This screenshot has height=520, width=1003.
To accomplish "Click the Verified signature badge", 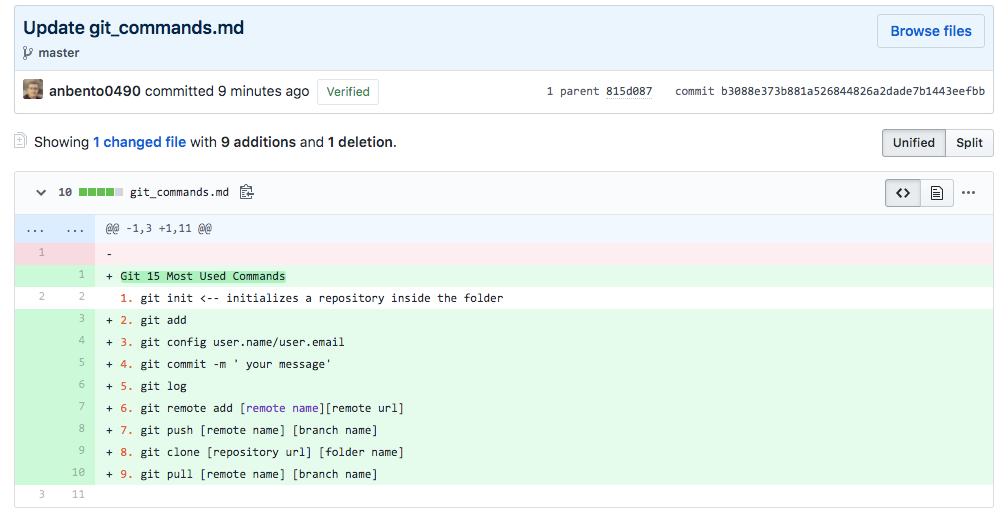I will [348, 91].
